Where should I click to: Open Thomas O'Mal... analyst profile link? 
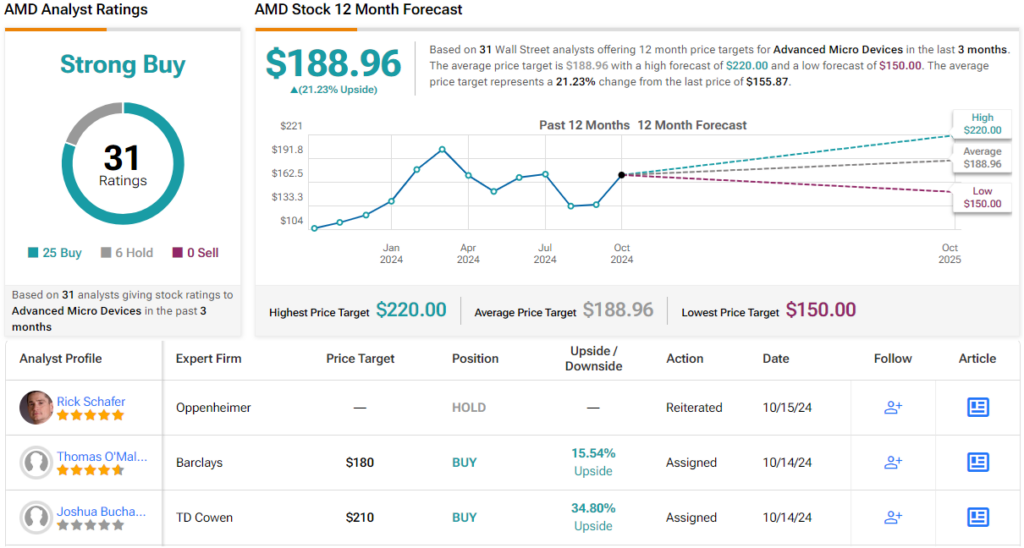click(x=101, y=456)
